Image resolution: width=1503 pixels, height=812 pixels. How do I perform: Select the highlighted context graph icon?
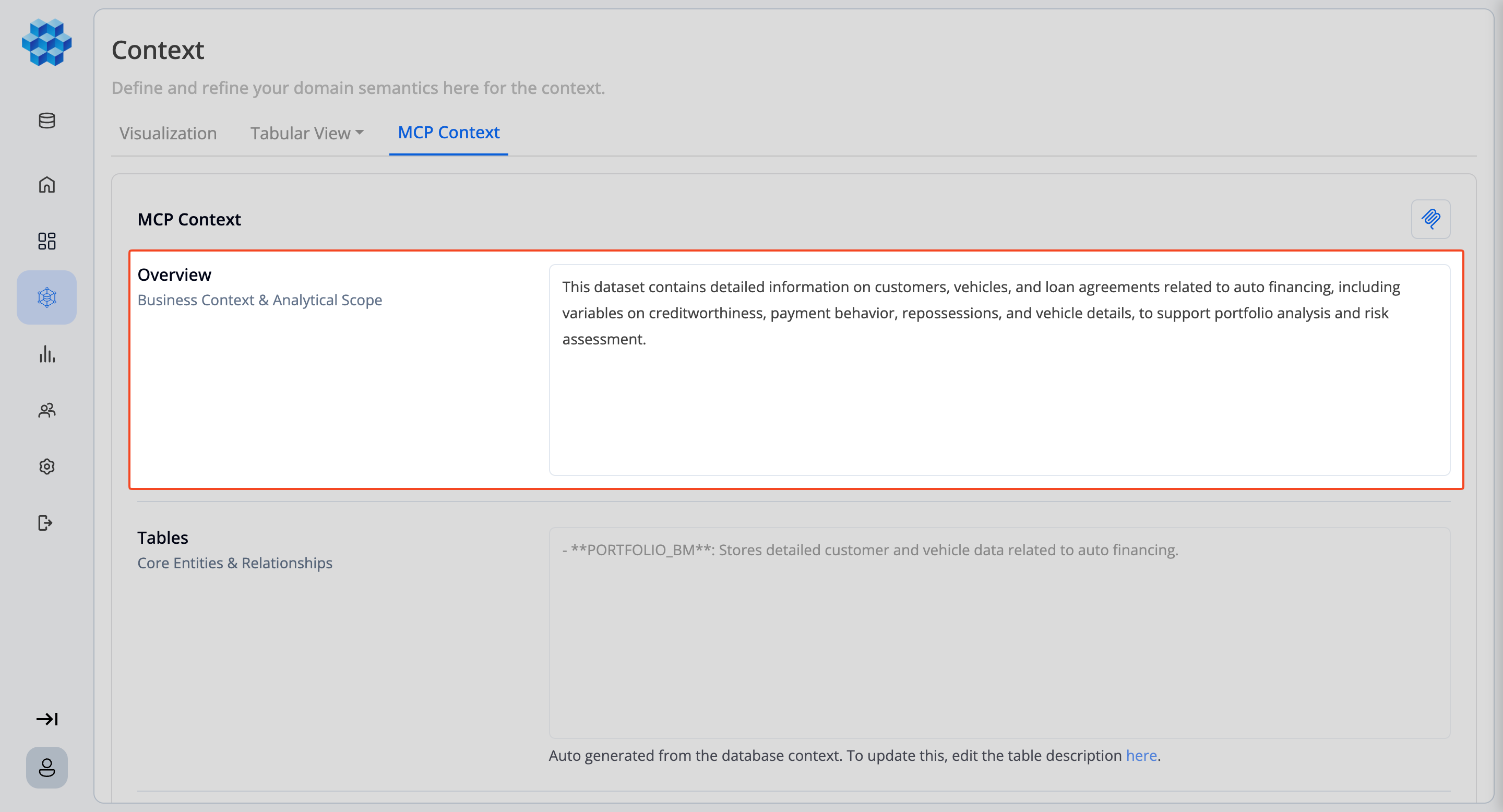click(46, 297)
